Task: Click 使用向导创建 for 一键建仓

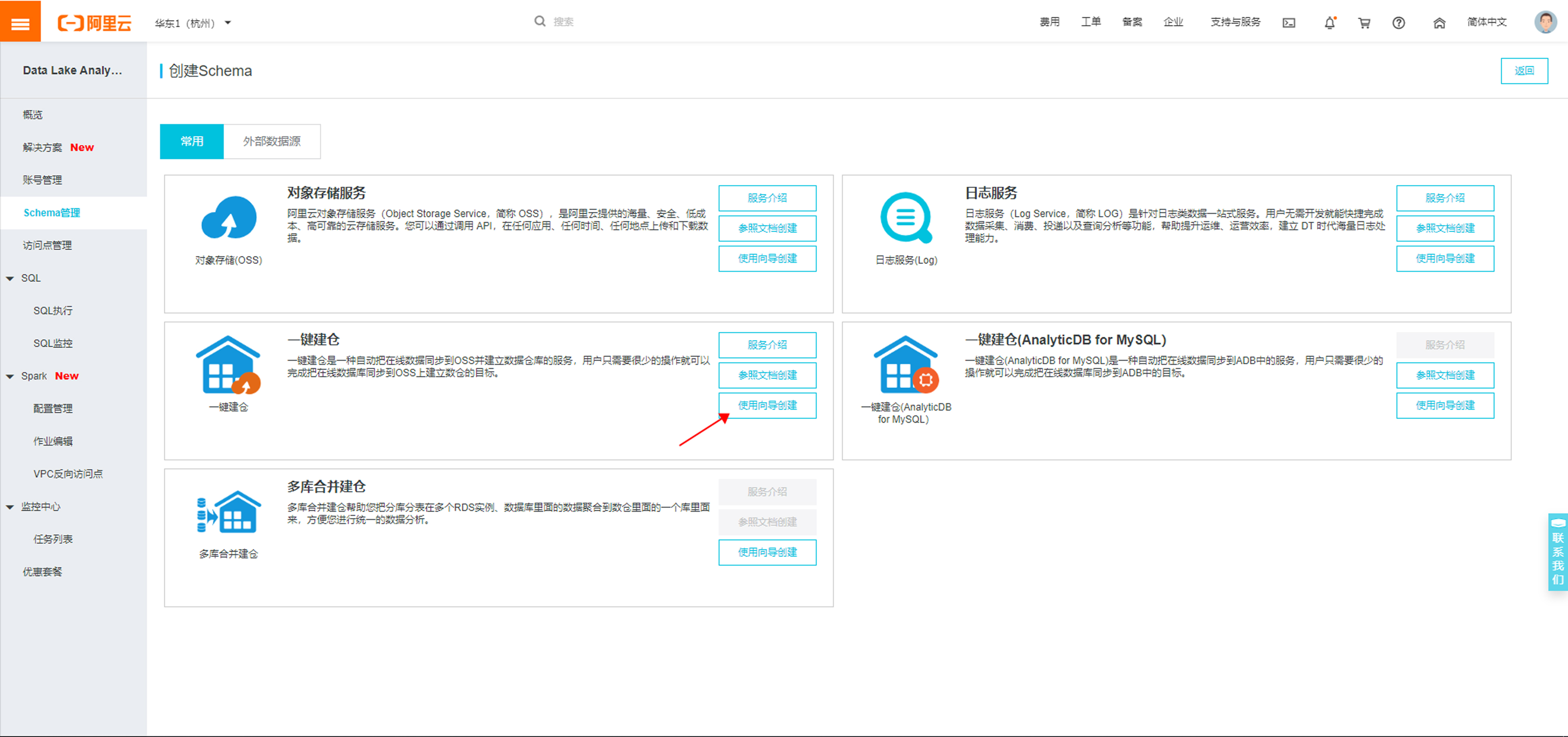Action: pos(767,406)
